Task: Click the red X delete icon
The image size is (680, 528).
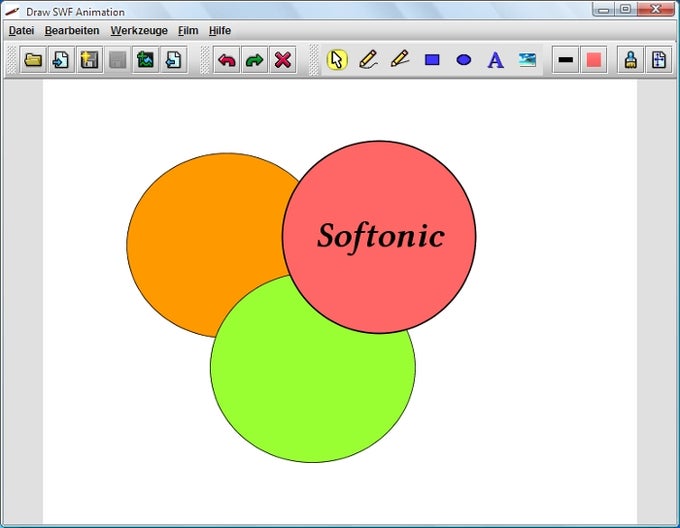Action: point(283,60)
